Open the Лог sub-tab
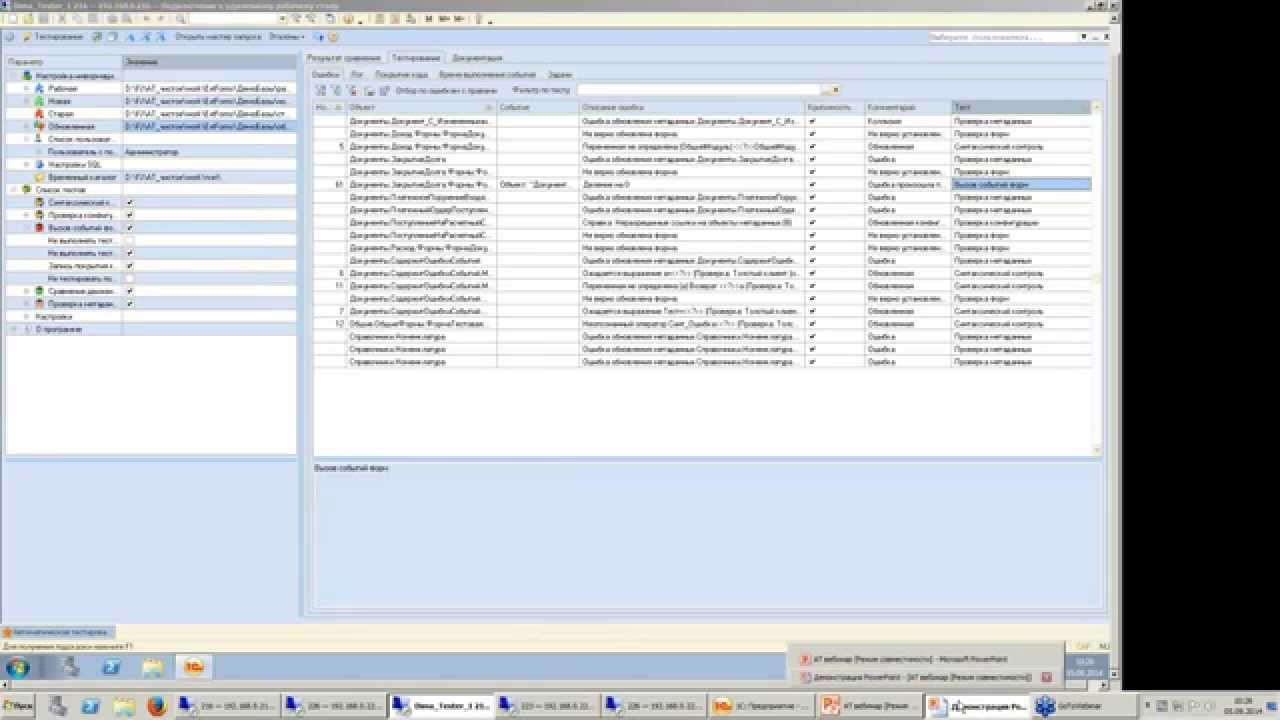The width and height of the screenshot is (1280, 720). (x=357, y=75)
